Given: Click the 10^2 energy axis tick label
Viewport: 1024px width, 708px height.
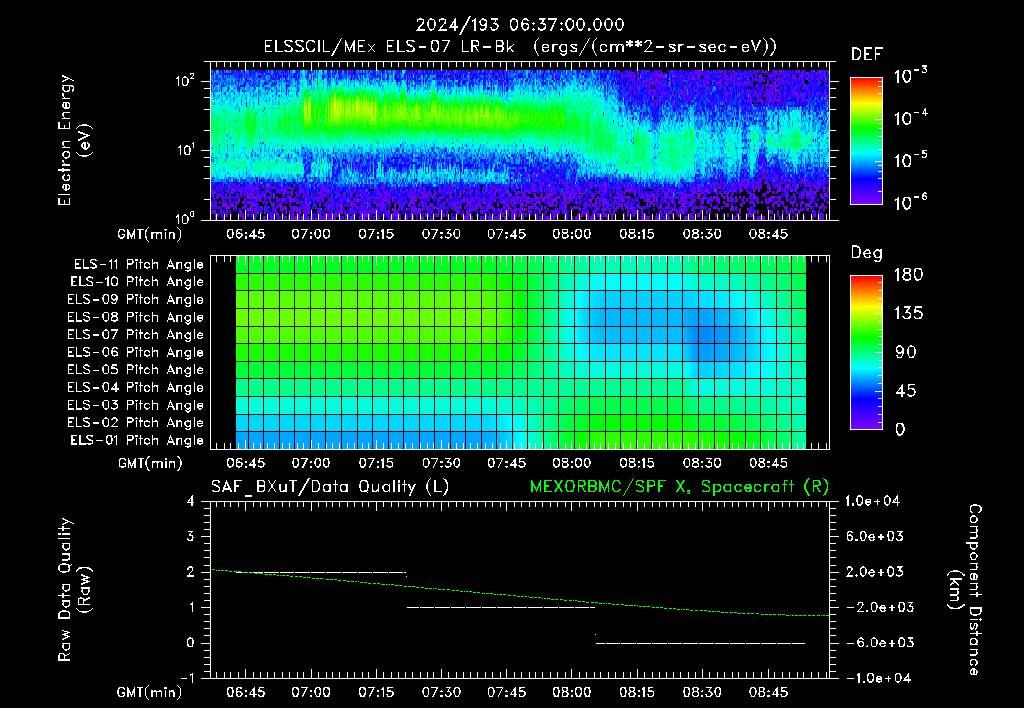Looking at the screenshot, I should point(185,82).
